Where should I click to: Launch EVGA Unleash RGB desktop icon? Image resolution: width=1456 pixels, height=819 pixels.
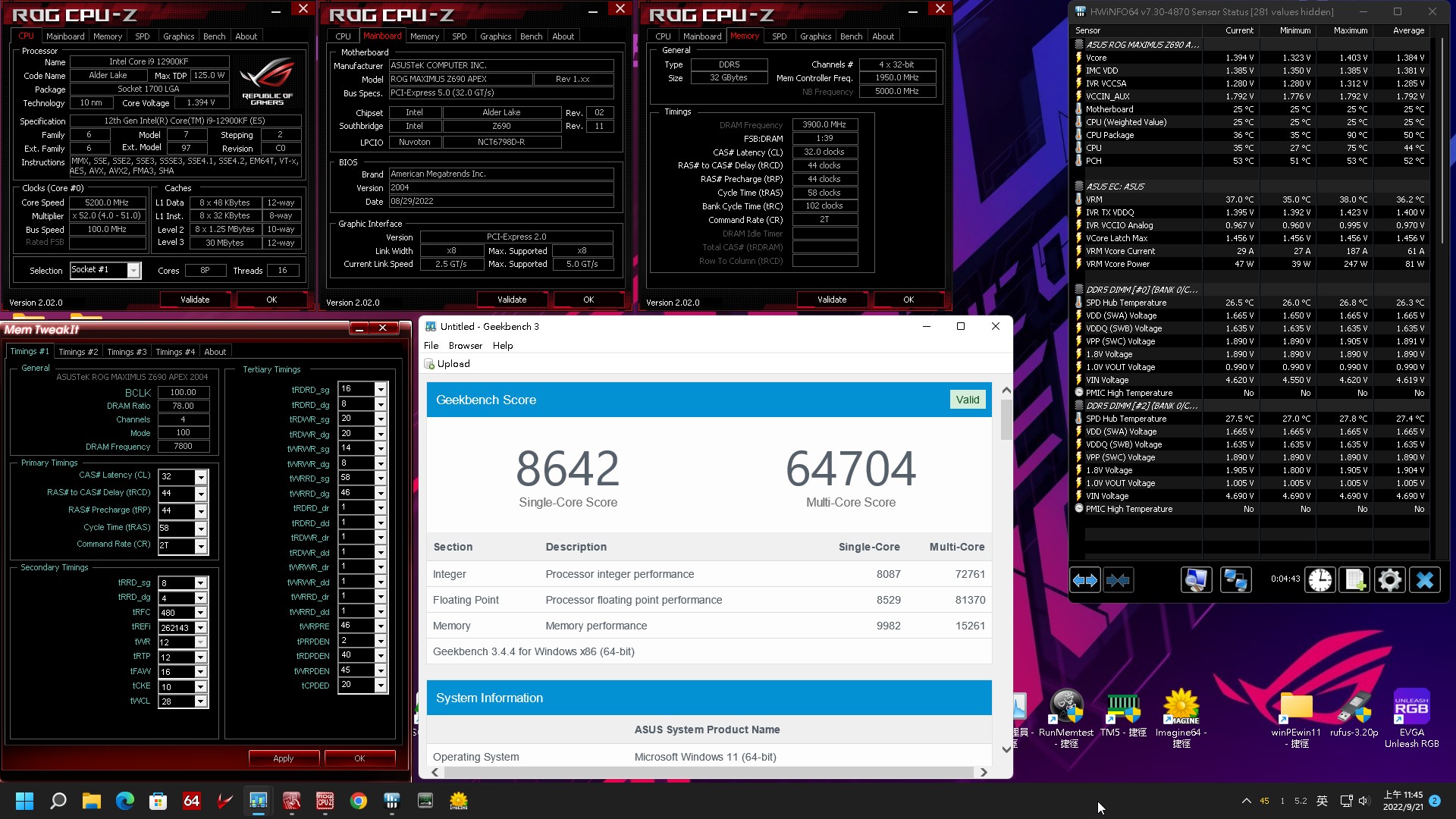tap(1411, 718)
